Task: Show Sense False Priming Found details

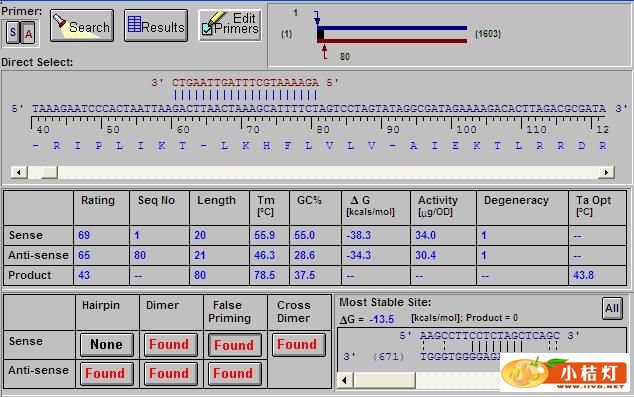Action: [235, 345]
